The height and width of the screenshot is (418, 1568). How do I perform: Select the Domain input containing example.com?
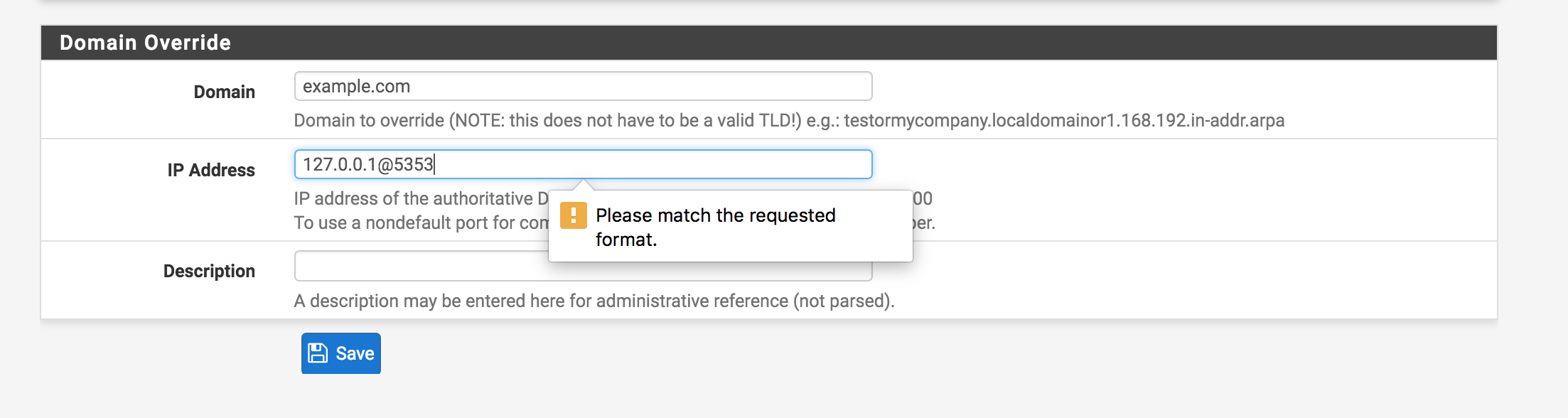[583, 86]
